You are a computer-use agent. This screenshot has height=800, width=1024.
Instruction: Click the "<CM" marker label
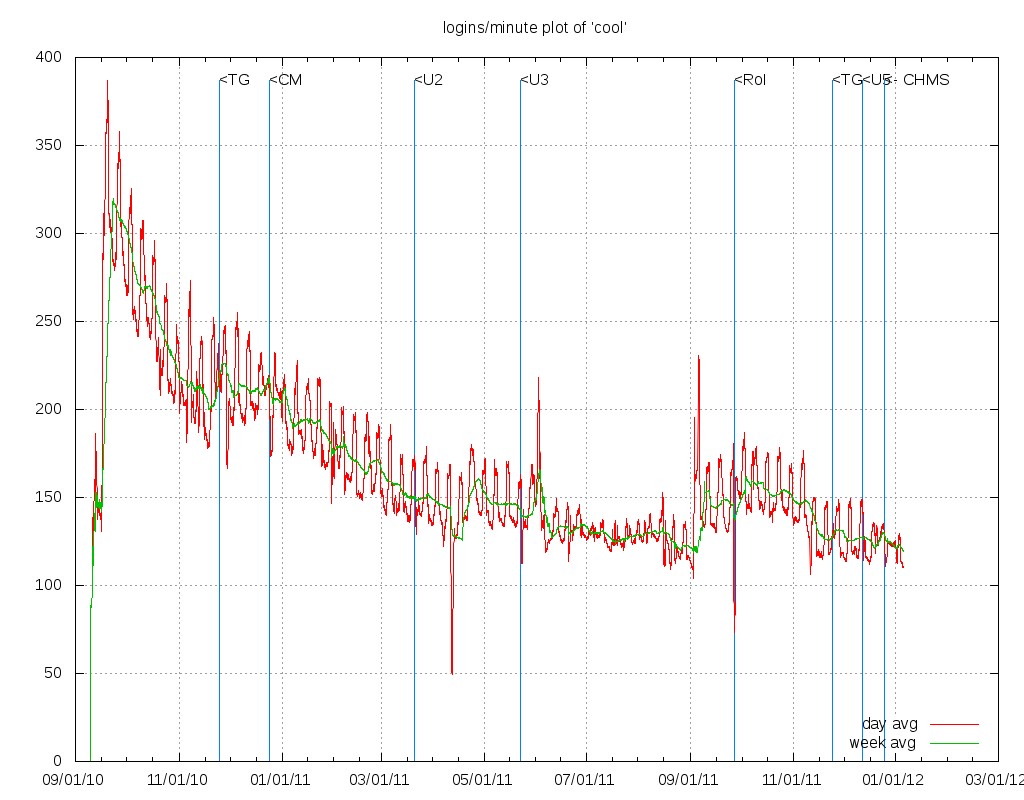pos(286,80)
